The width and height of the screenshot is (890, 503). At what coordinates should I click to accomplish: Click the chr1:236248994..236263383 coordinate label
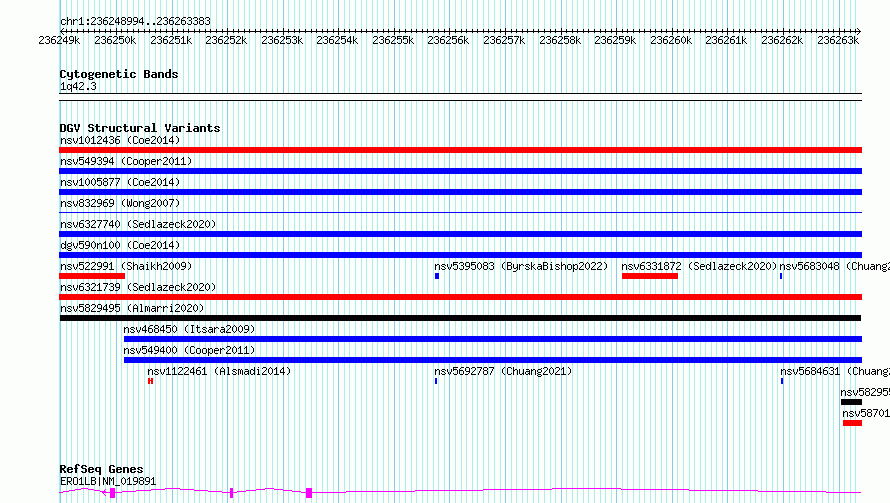click(x=135, y=22)
